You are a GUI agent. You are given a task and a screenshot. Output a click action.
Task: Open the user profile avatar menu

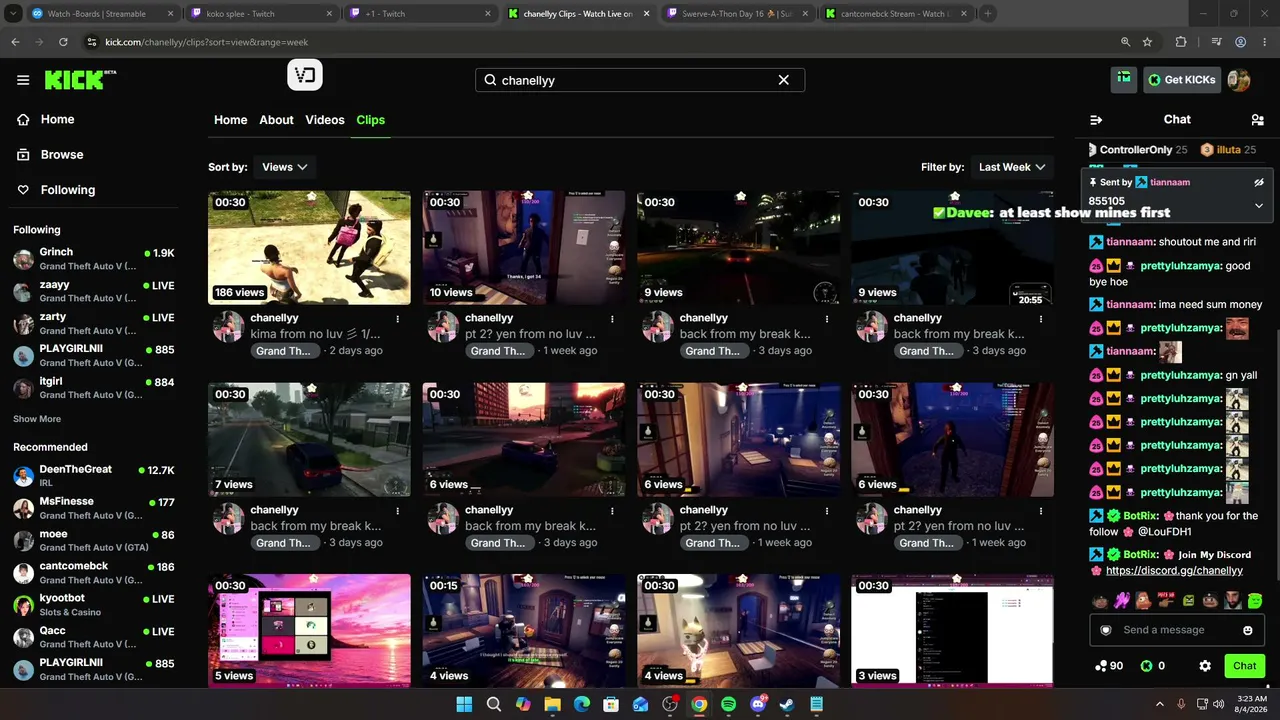pos(1239,80)
